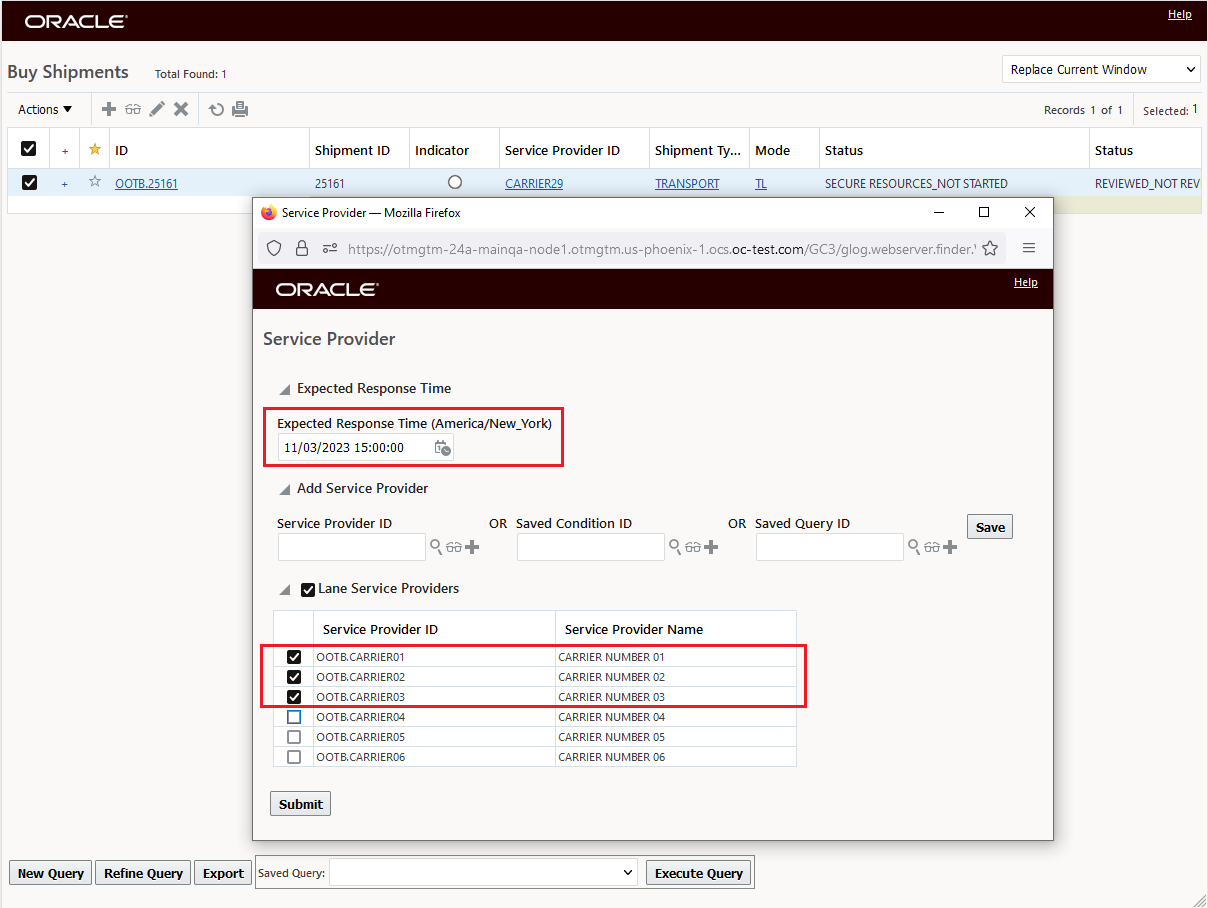
Task: Click the plus icon in the table header row
Action: (x=65, y=151)
